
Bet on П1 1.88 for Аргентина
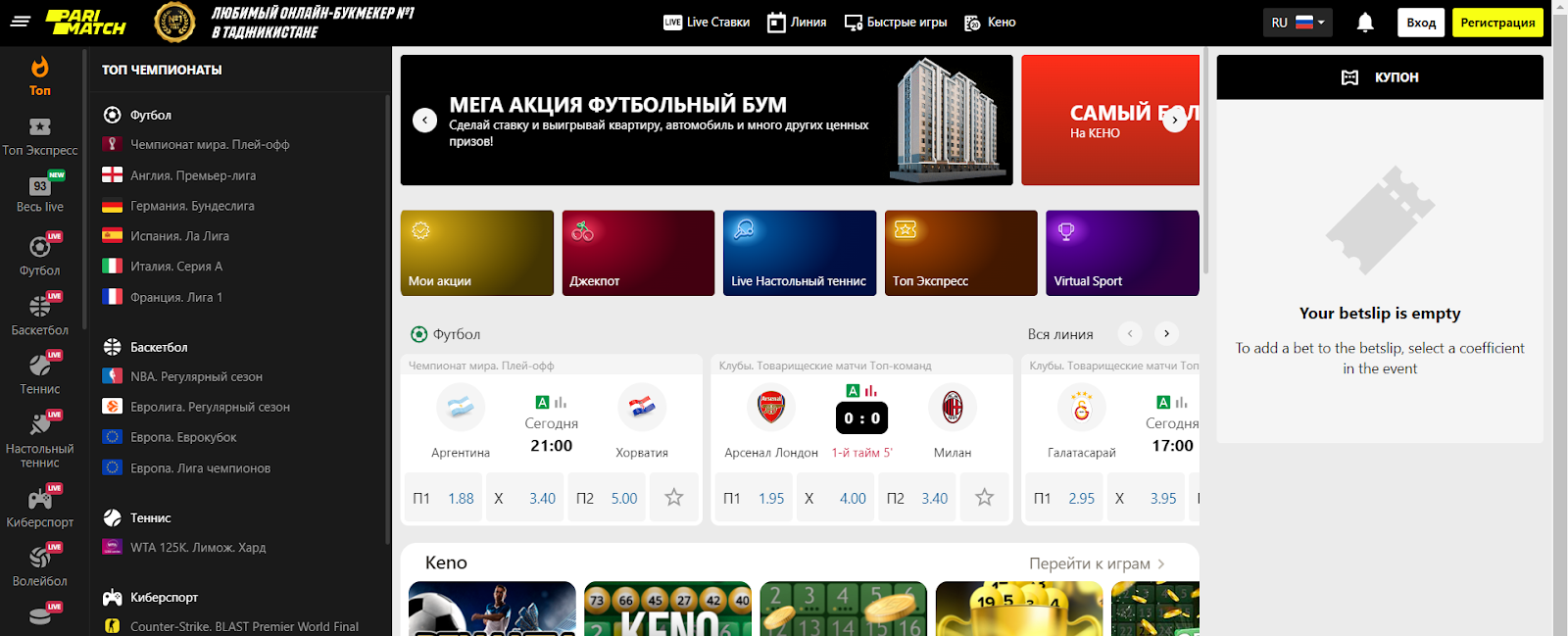pos(443,498)
